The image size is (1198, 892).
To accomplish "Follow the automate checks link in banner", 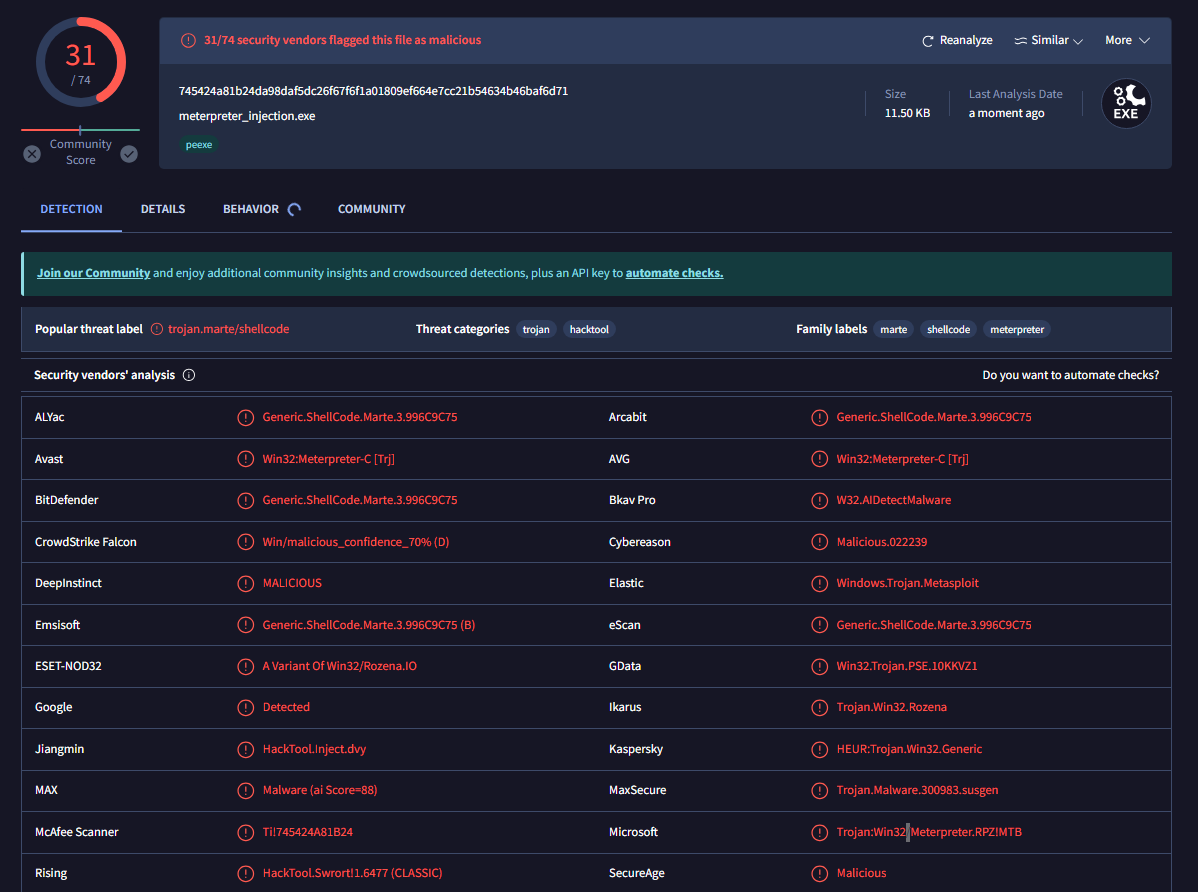I will [674, 273].
